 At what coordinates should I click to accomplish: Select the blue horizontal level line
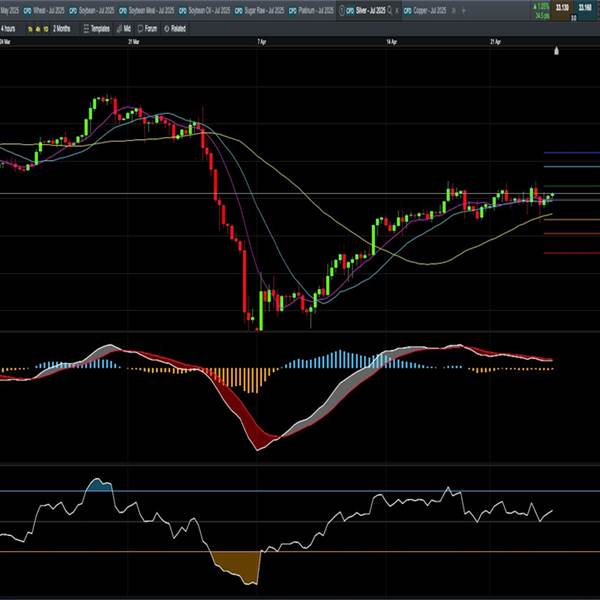pos(572,153)
